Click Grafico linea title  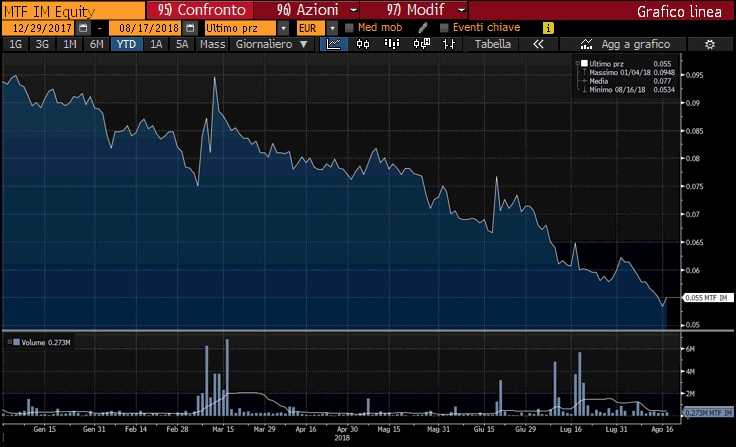[679, 11]
